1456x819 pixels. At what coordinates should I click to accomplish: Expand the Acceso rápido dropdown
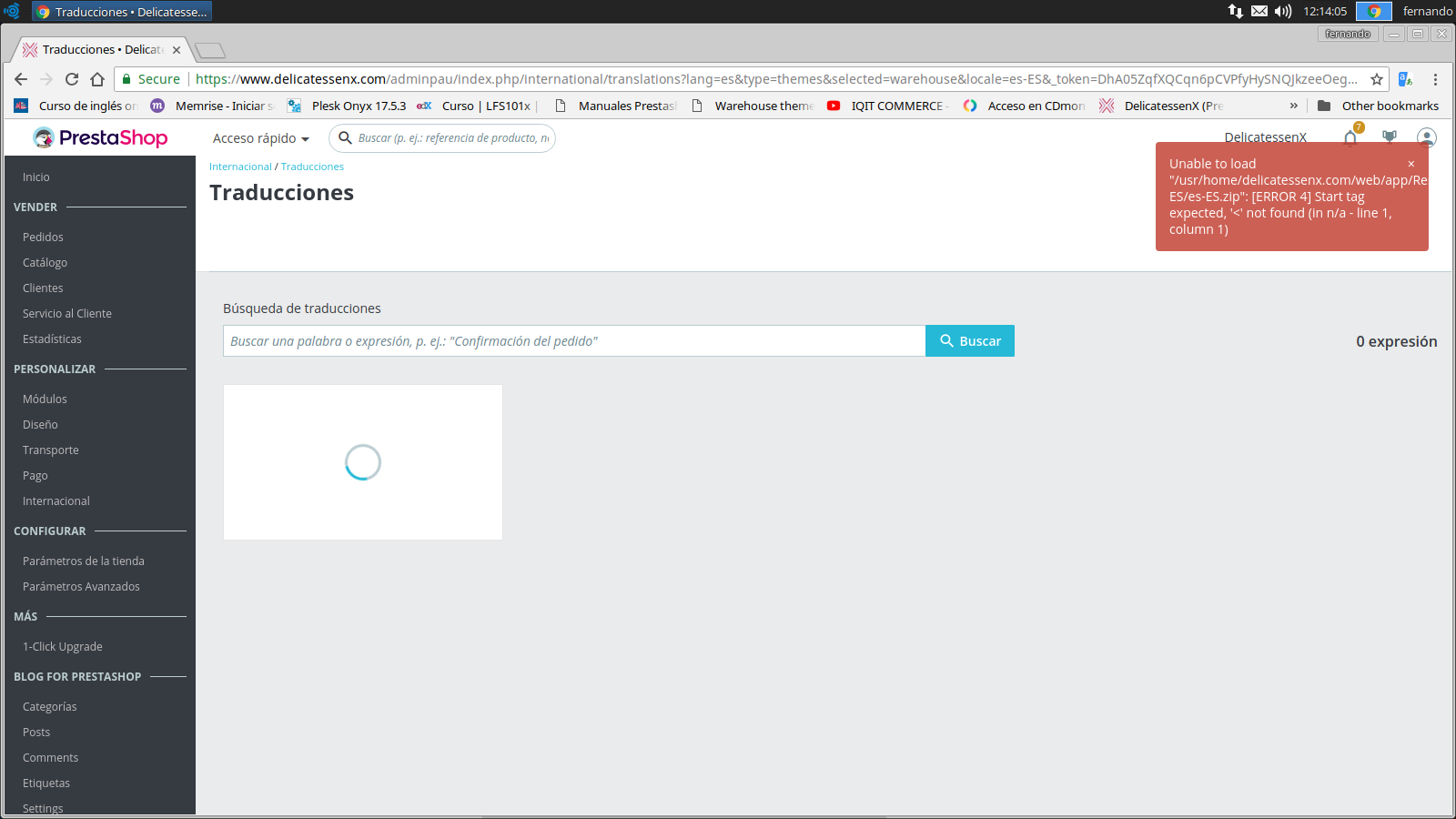tap(261, 138)
